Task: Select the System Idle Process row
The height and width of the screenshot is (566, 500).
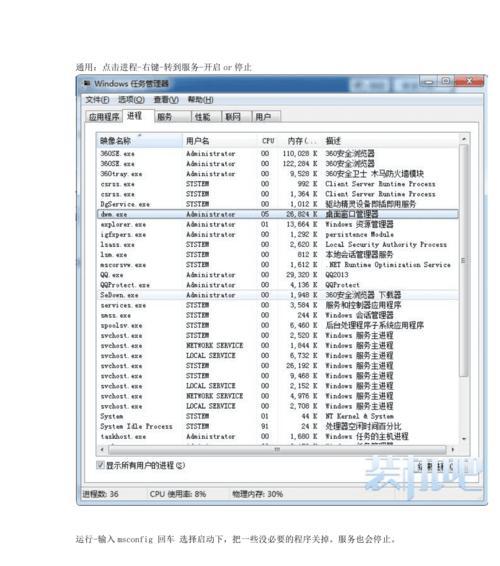Action: [x=278, y=426]
